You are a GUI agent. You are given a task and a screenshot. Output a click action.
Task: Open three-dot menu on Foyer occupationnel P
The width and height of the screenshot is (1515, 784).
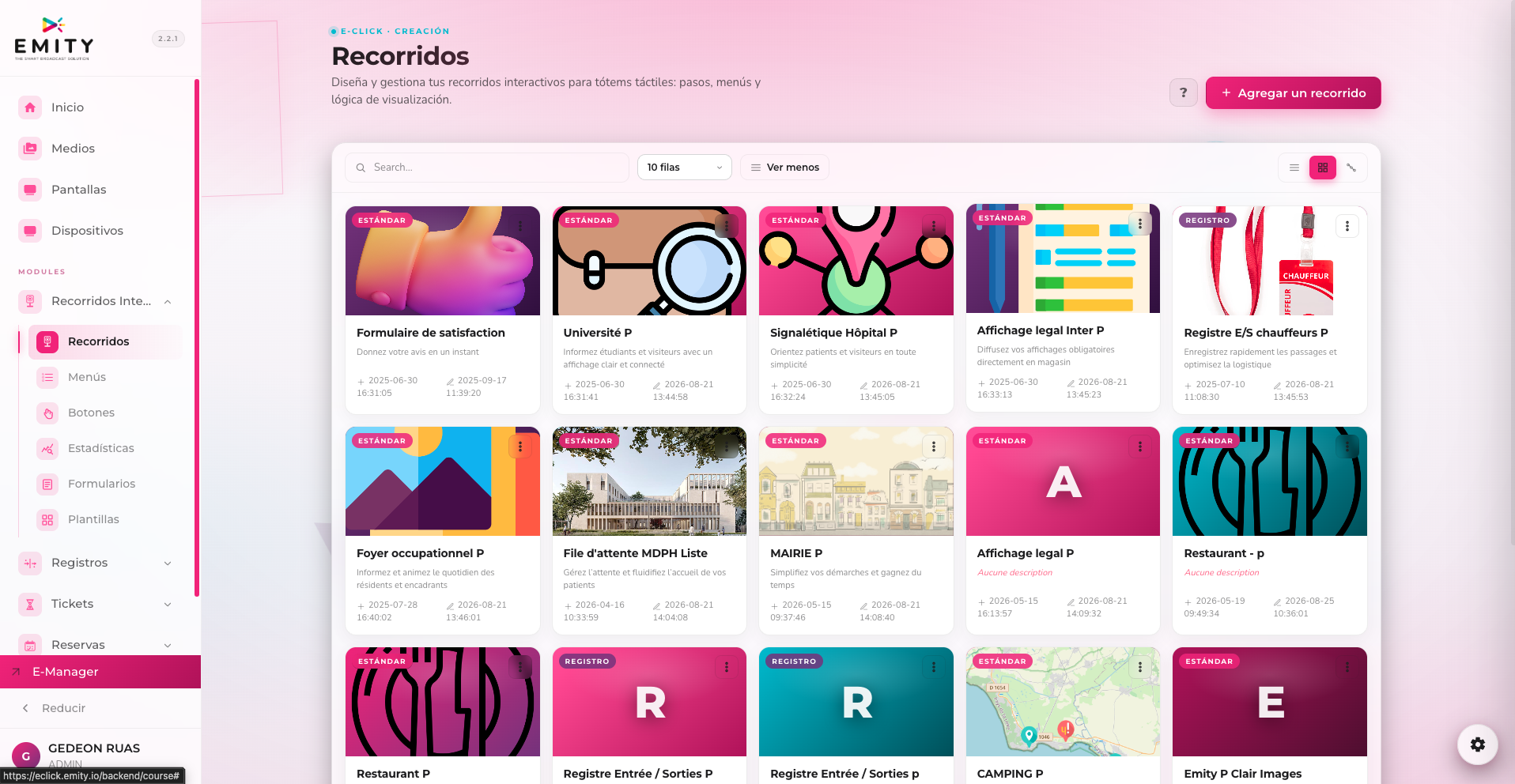519,447
